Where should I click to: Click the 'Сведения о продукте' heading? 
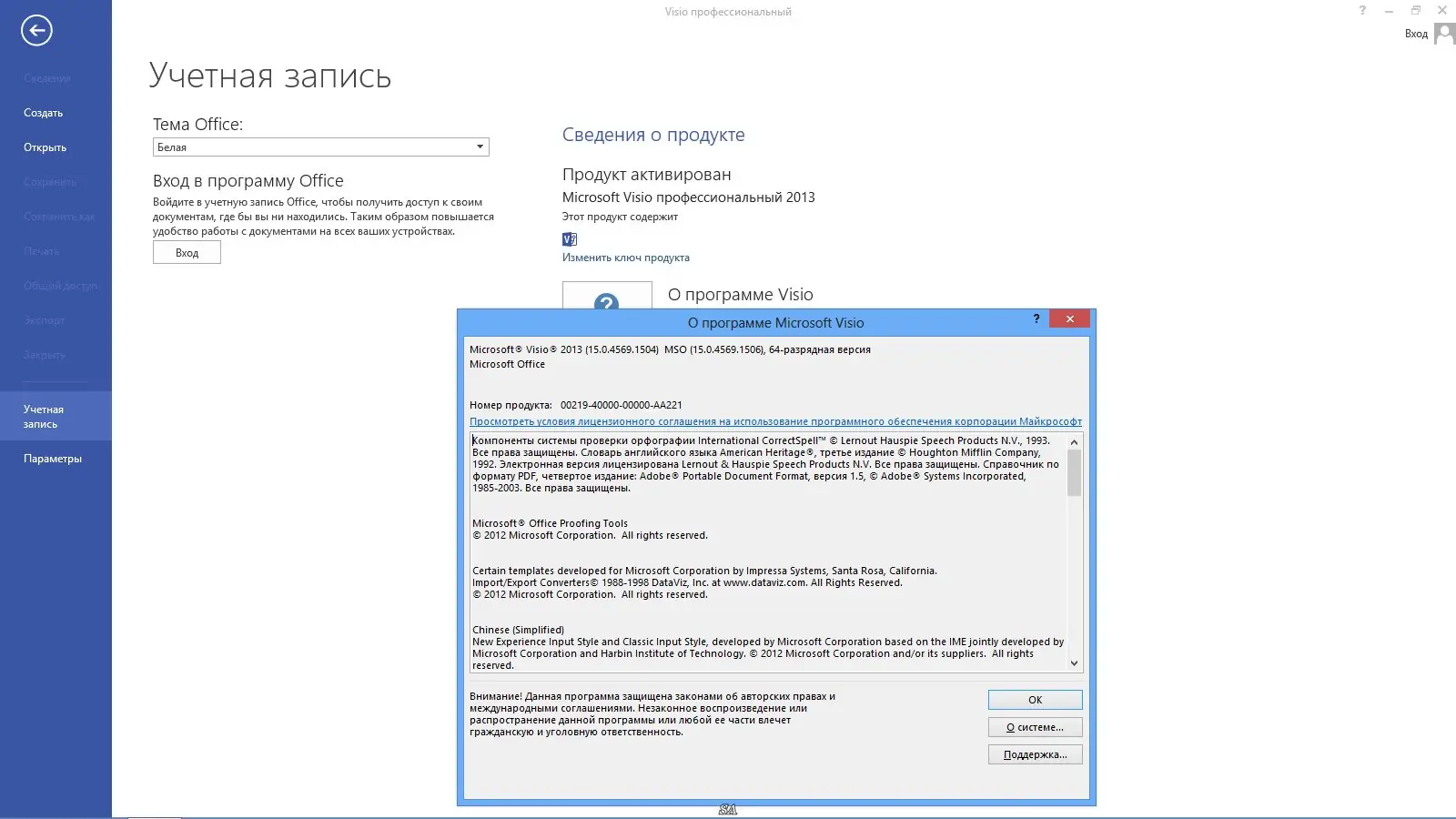point(653,135)
